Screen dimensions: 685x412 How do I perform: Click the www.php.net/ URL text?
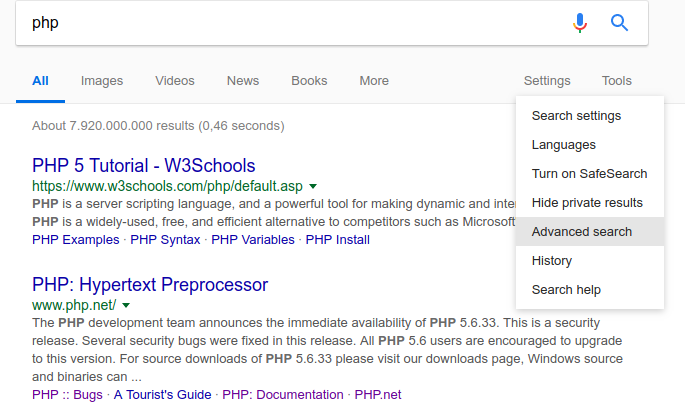point(74,305)
